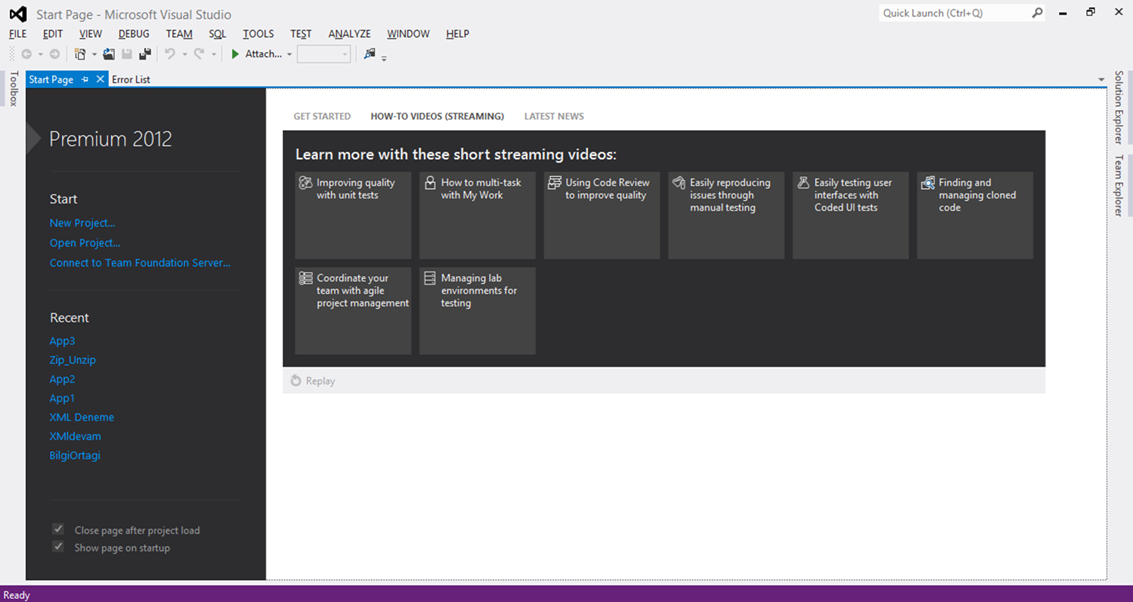Switch to the Error List tab
1133x602 pixels.
(131, 79)
